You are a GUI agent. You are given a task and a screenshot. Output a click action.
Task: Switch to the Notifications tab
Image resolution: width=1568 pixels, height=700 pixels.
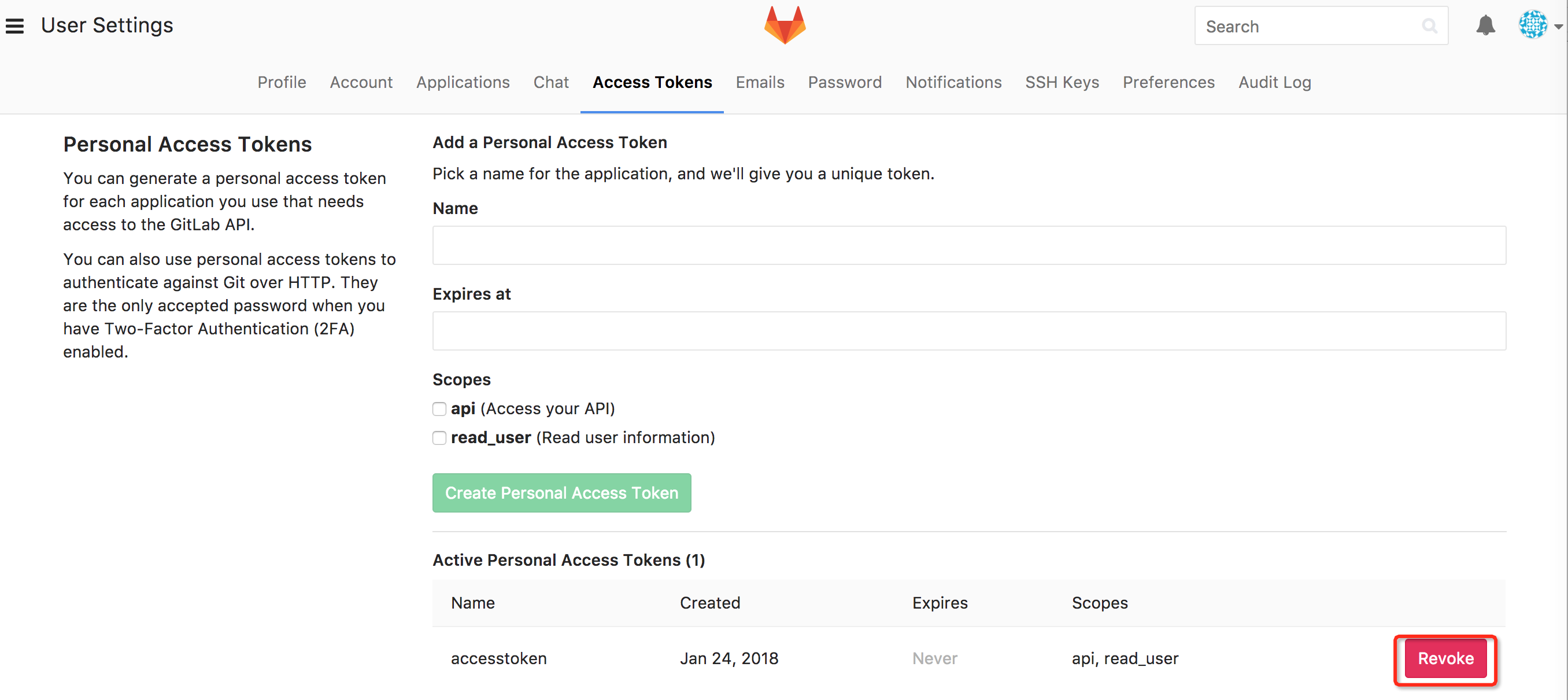(953, 82)
